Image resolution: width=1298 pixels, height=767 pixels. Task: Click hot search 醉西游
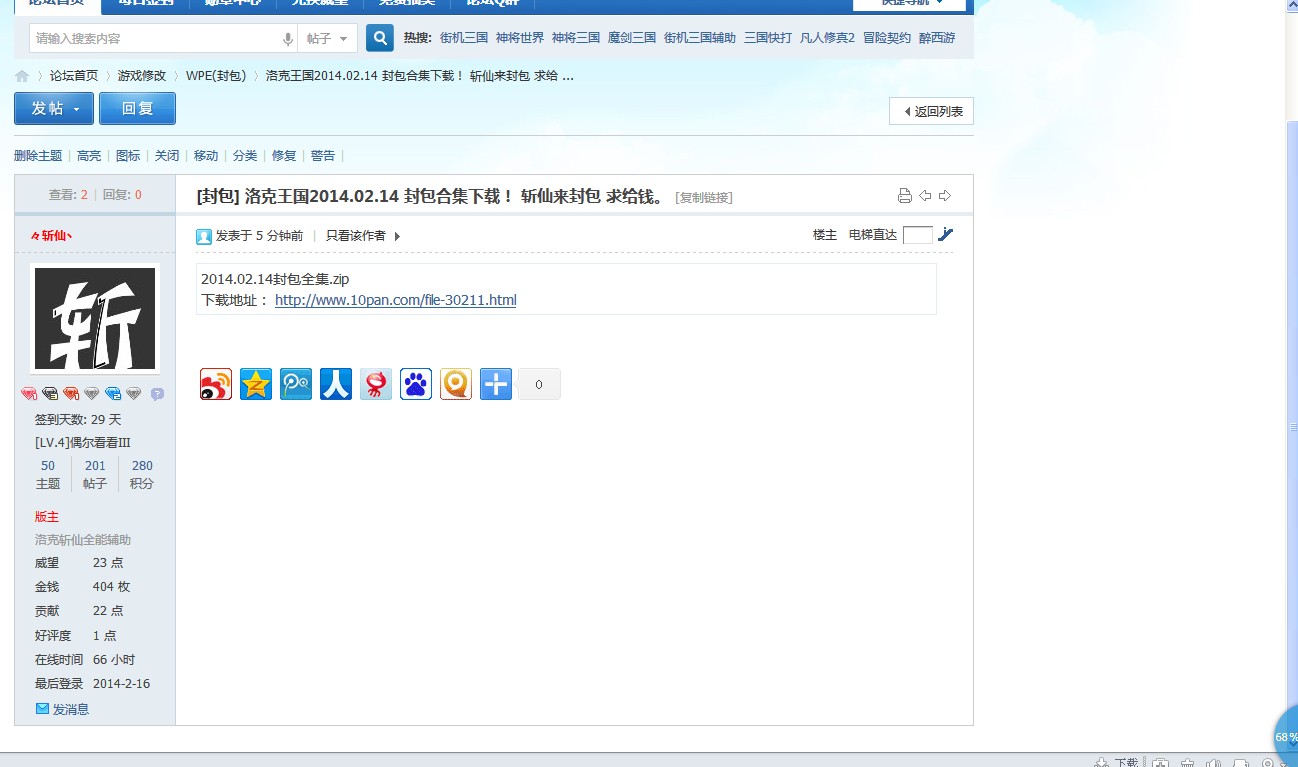(x=937, y=38)
